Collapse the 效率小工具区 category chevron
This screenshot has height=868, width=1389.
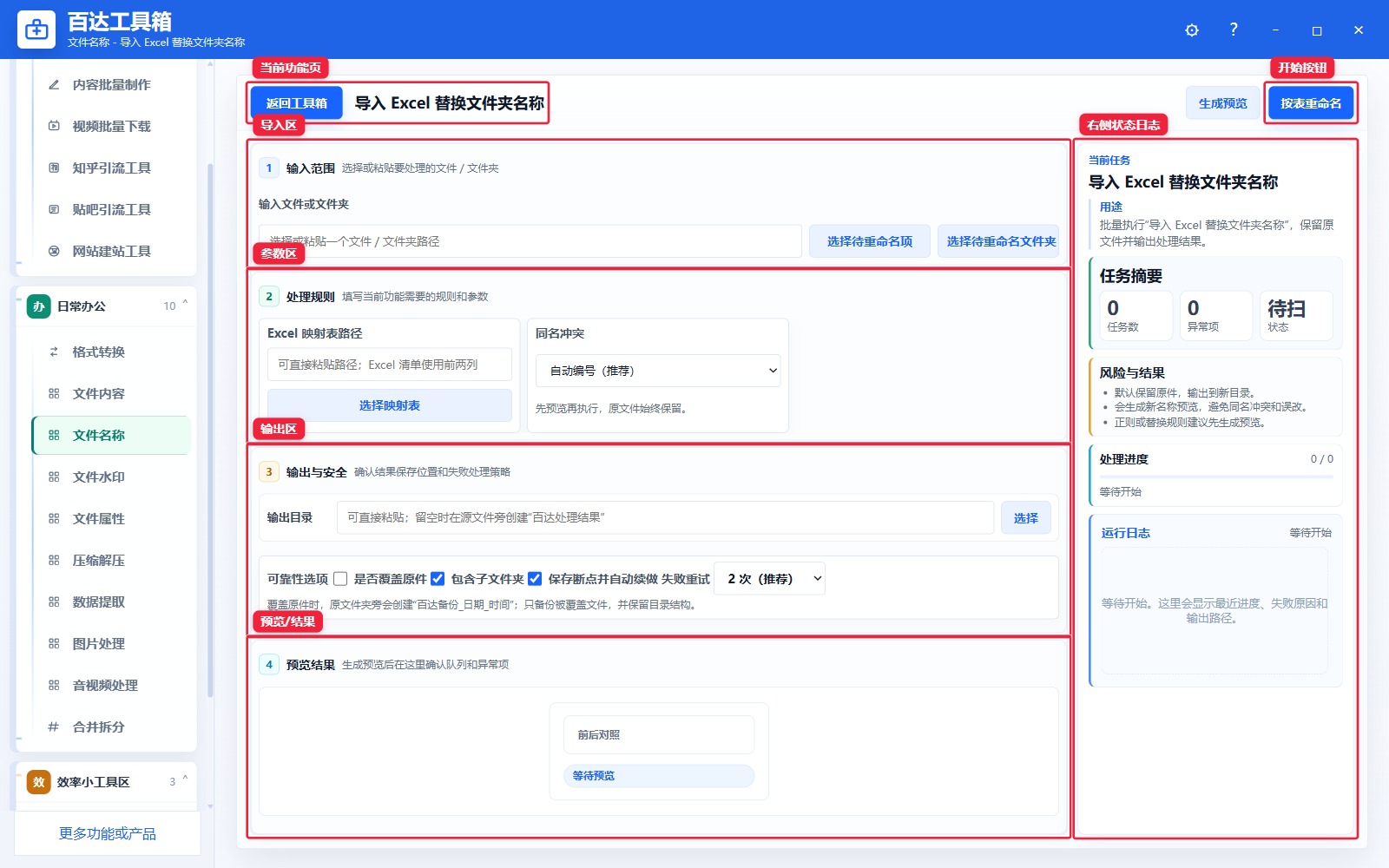coord(185,780)
